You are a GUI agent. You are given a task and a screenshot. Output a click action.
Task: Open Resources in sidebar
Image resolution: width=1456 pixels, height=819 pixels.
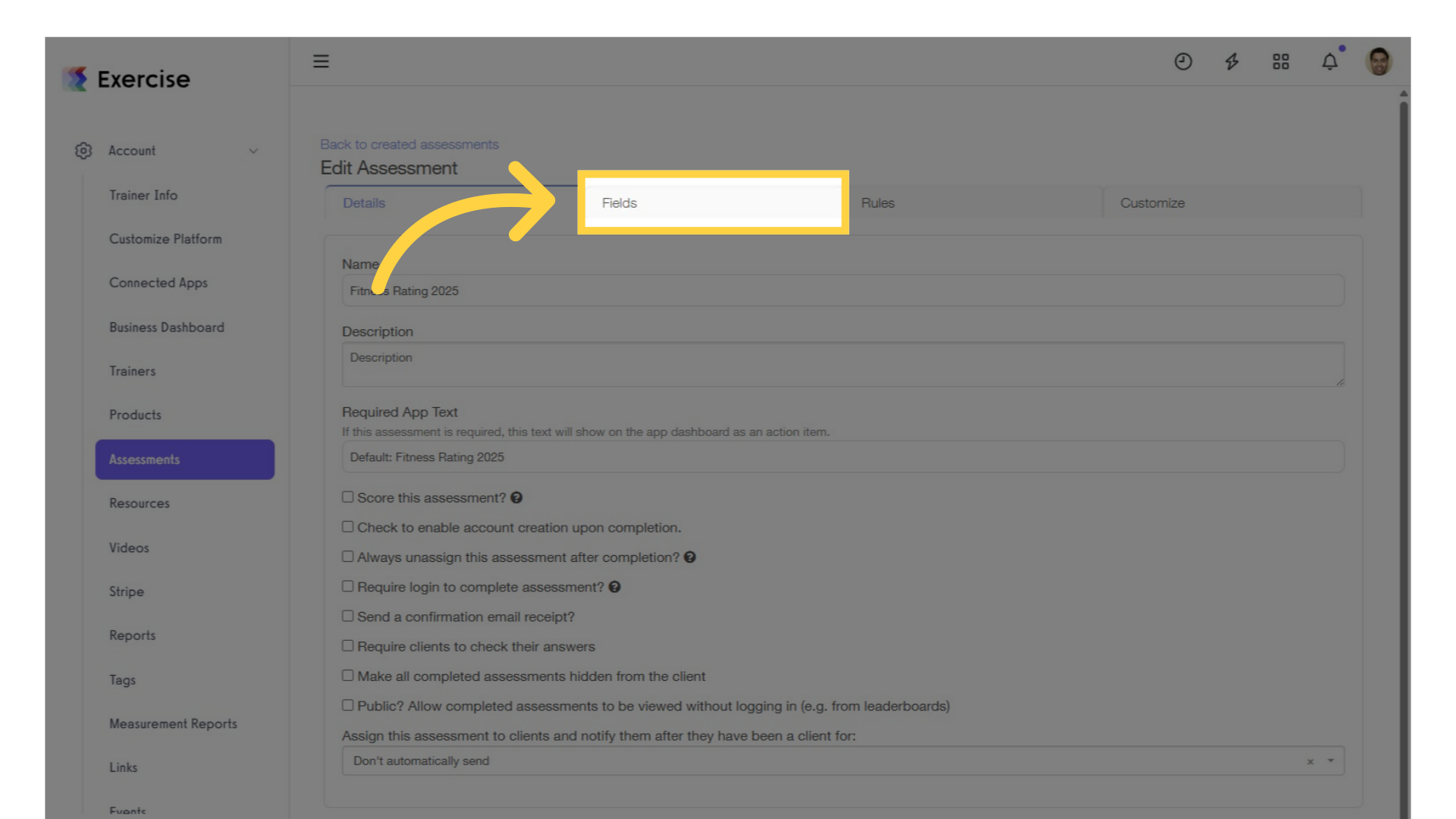(140, 504)
